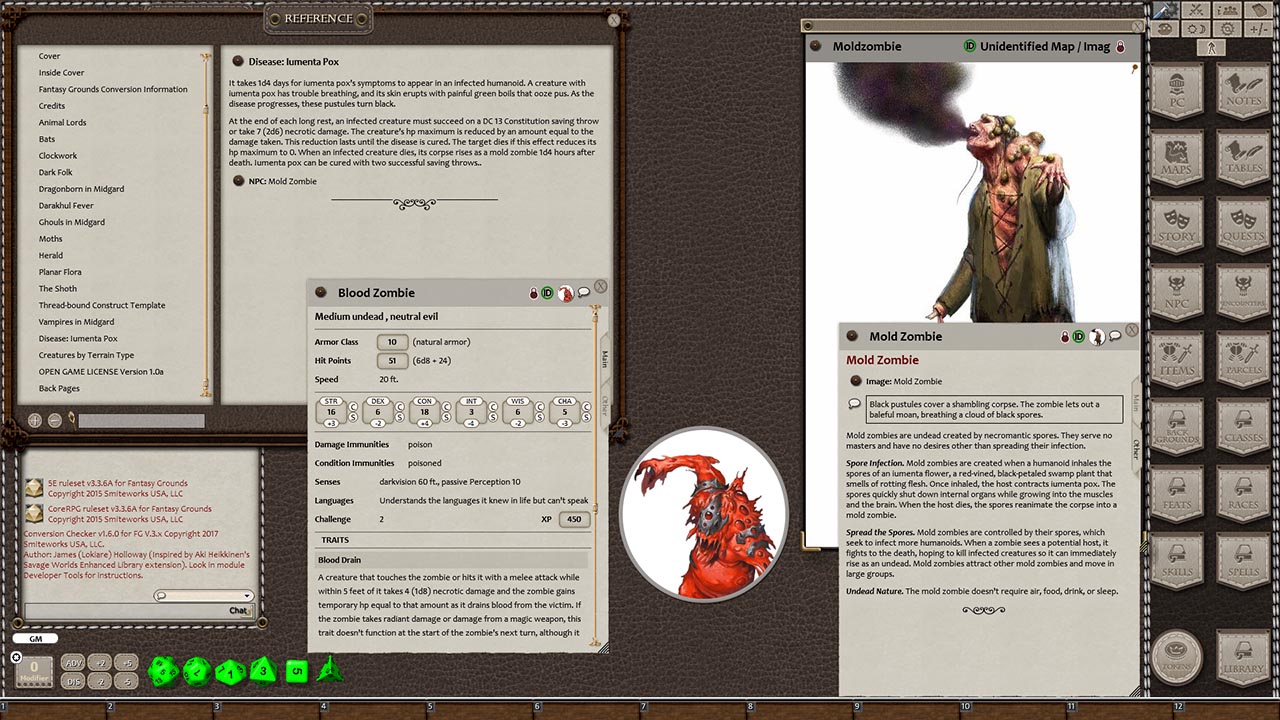Toggle the ID indicator on Blood Zombie window
This screenshot has height=720, width=1280.
click(547, 292)
